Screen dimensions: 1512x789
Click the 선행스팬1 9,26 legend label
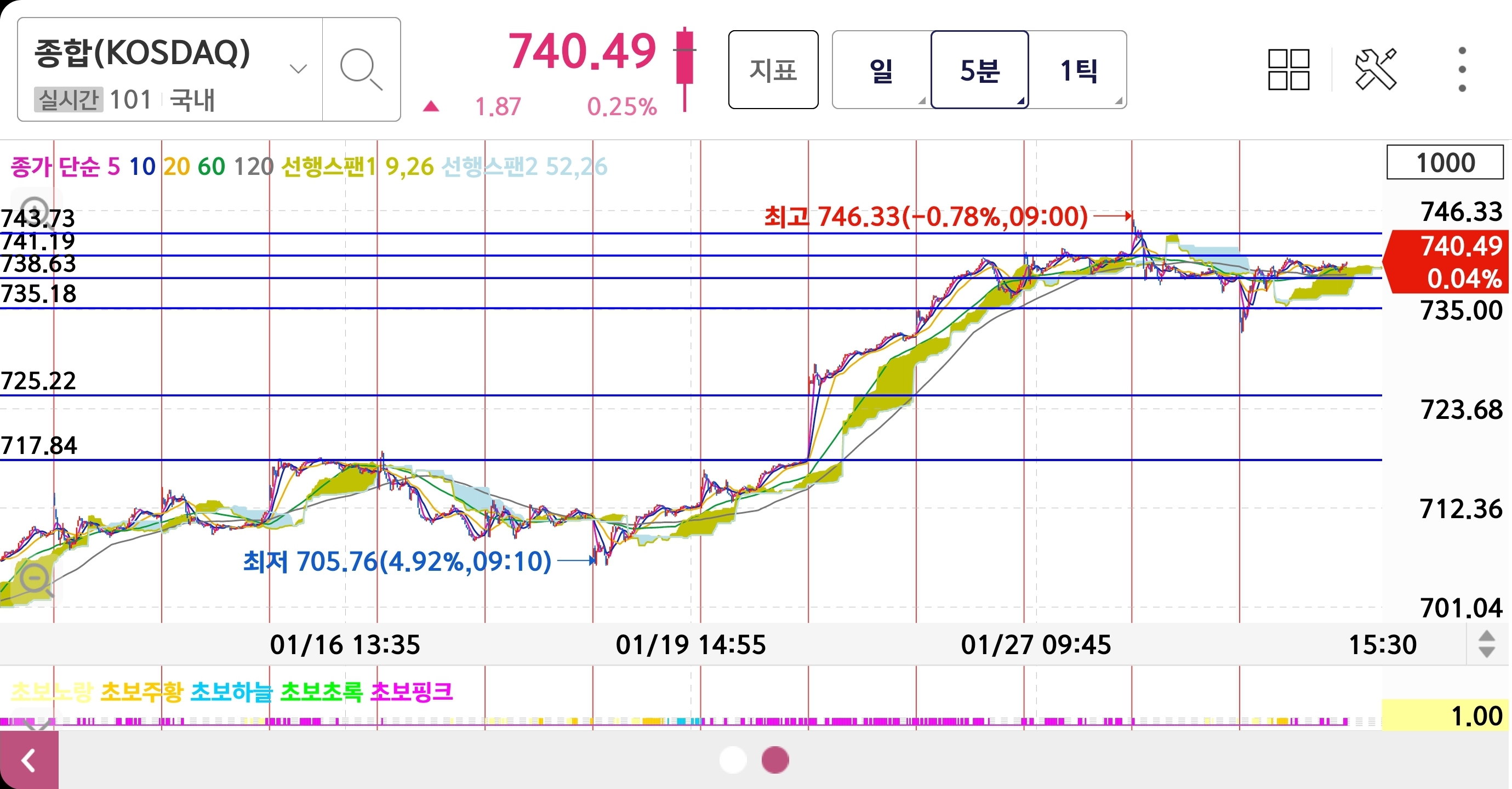[x=357, y=167]
